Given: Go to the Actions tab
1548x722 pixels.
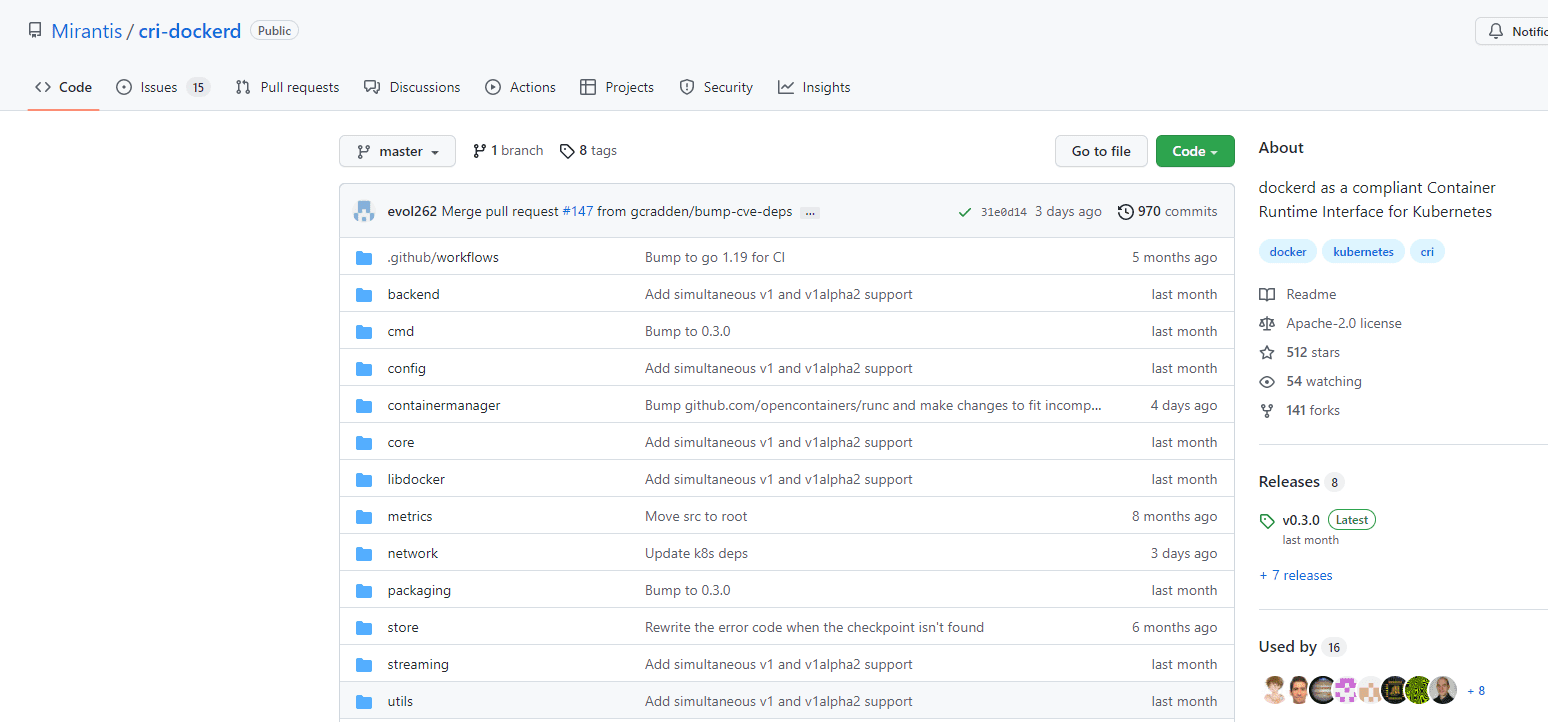Looking at the screenshot, I should pyautogui.click(x=520, y=87).
